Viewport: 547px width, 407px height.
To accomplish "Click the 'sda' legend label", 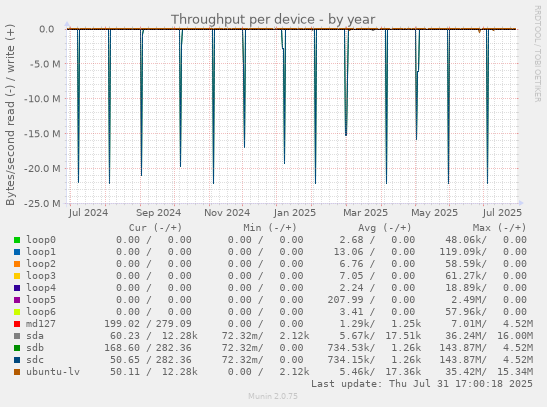I will pyautogui.click(x=35, y=336).
